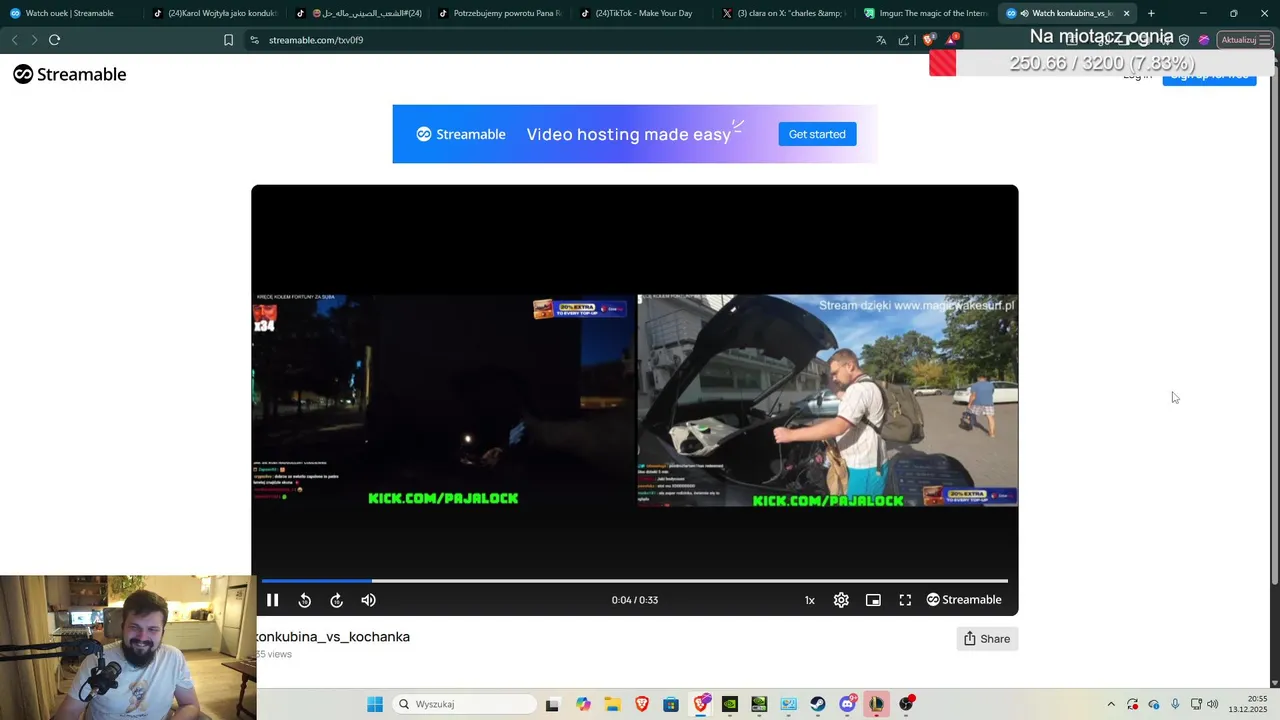Open the page translate icon

pyautogui.click(x=881, y=40)
